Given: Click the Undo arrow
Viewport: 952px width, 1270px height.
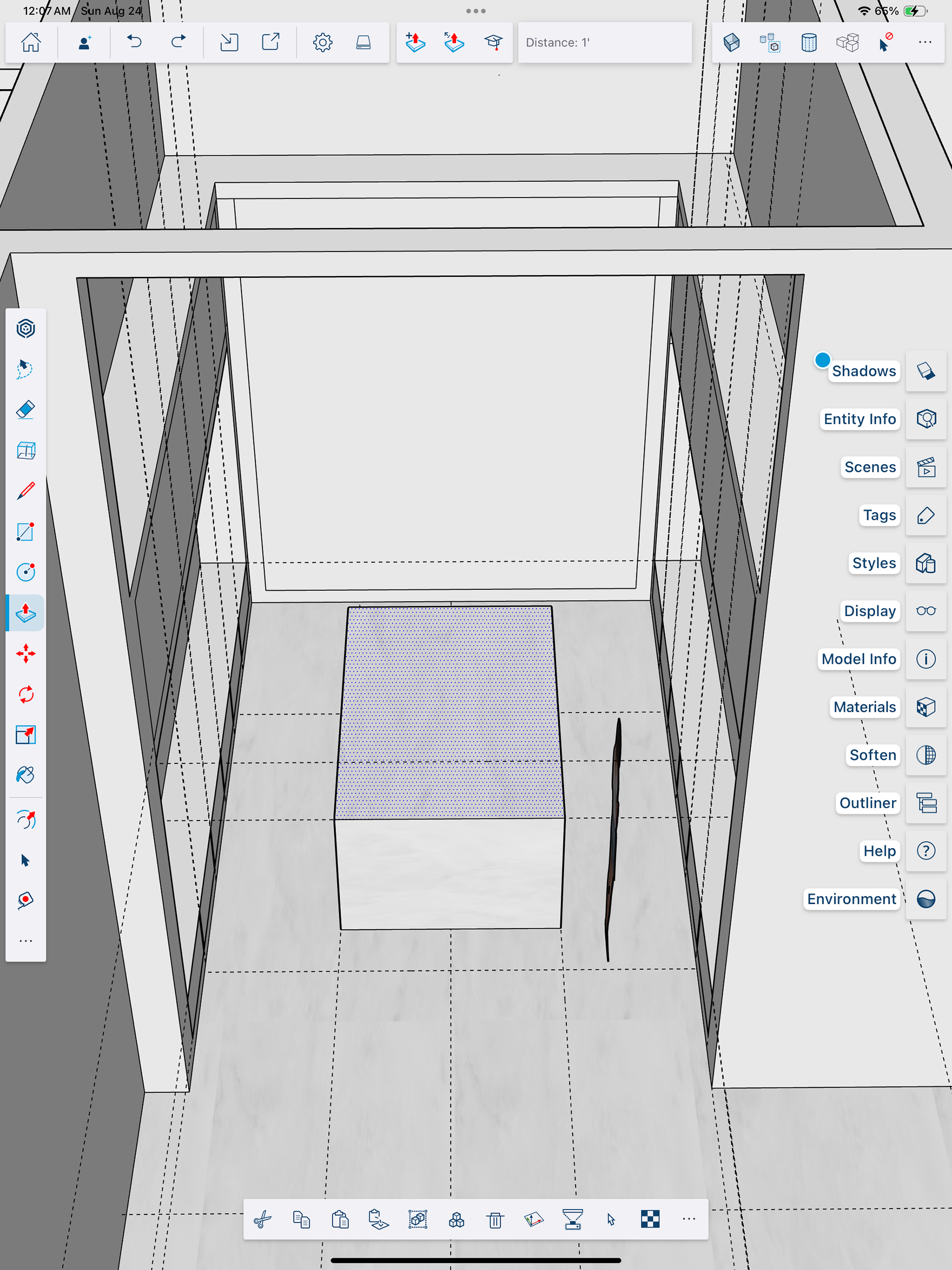Looking at the screenshot, I should [x=134, y=42].
